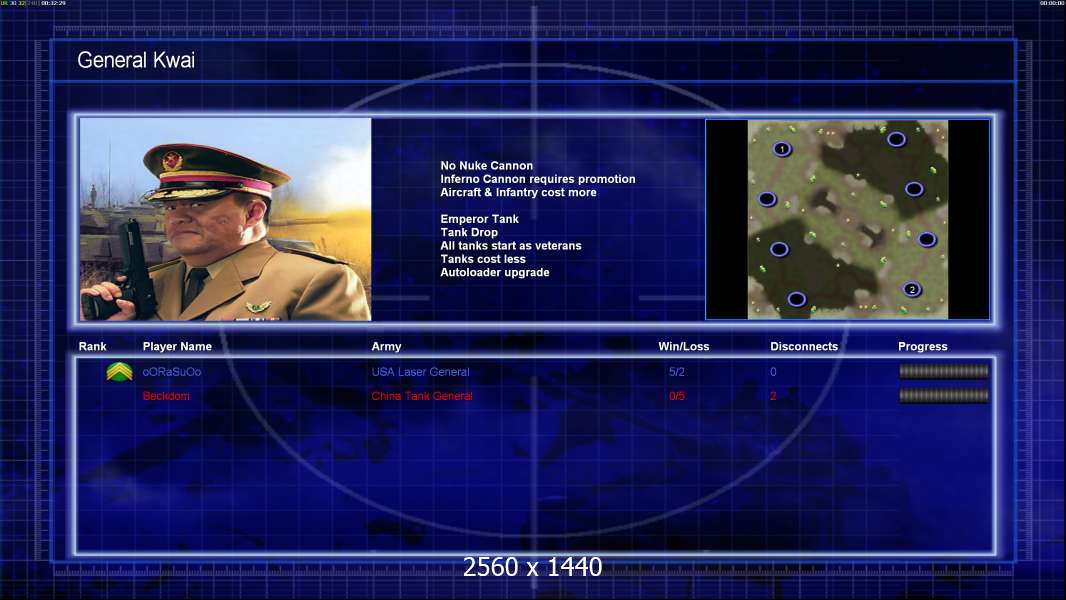This screenshot has height=600, width=1066.
Task: Click Beckdom's disconnects value 2
Action: click(x=773, y=396)
